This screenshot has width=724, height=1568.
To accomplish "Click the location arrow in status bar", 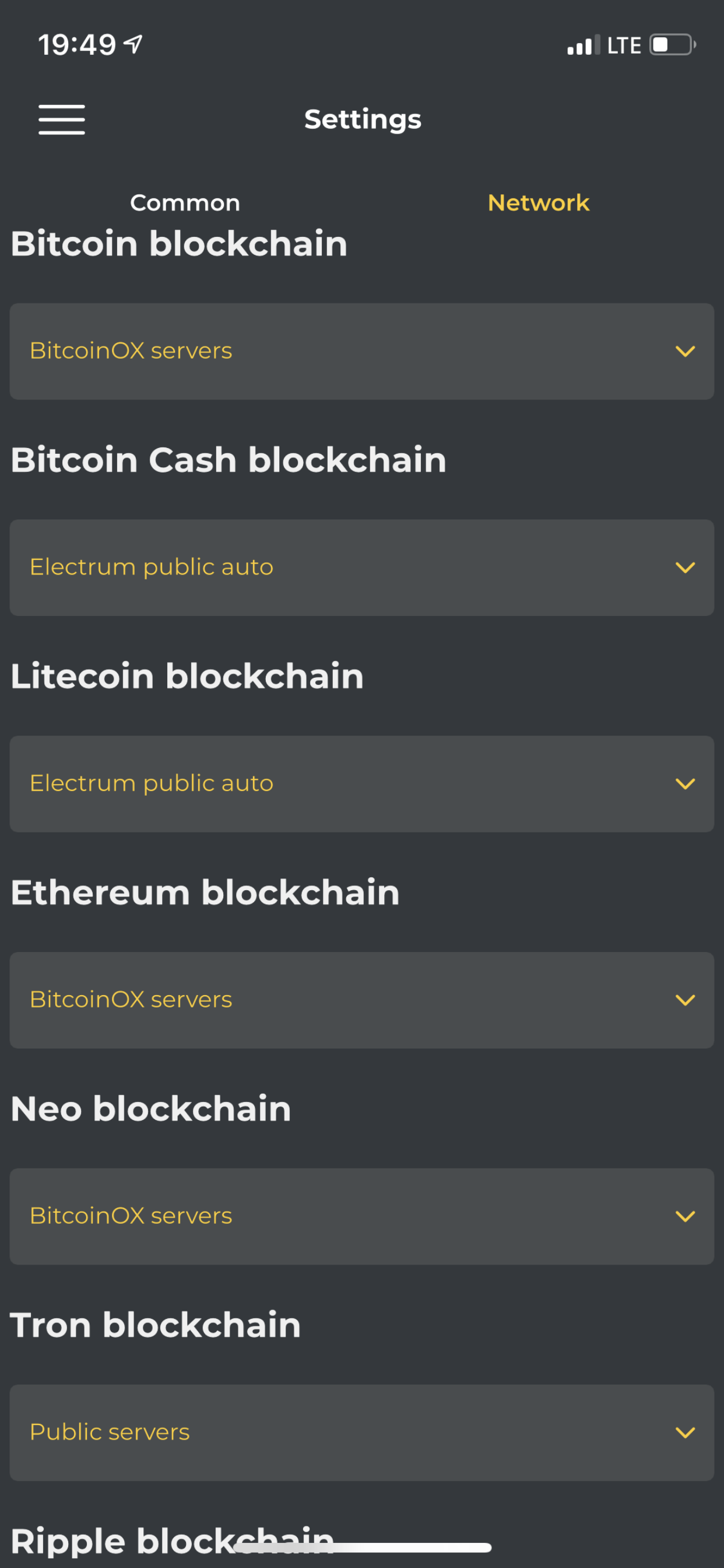I will point(133,43).
